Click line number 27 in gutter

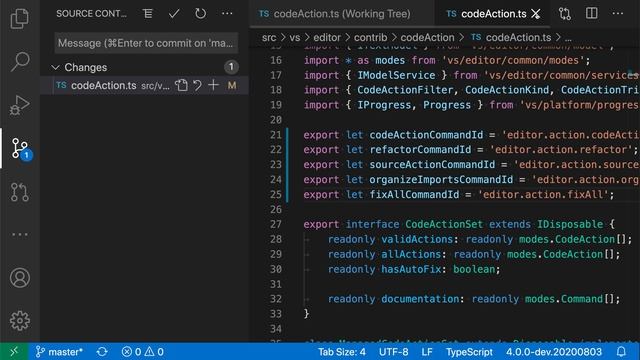point(276,224)
